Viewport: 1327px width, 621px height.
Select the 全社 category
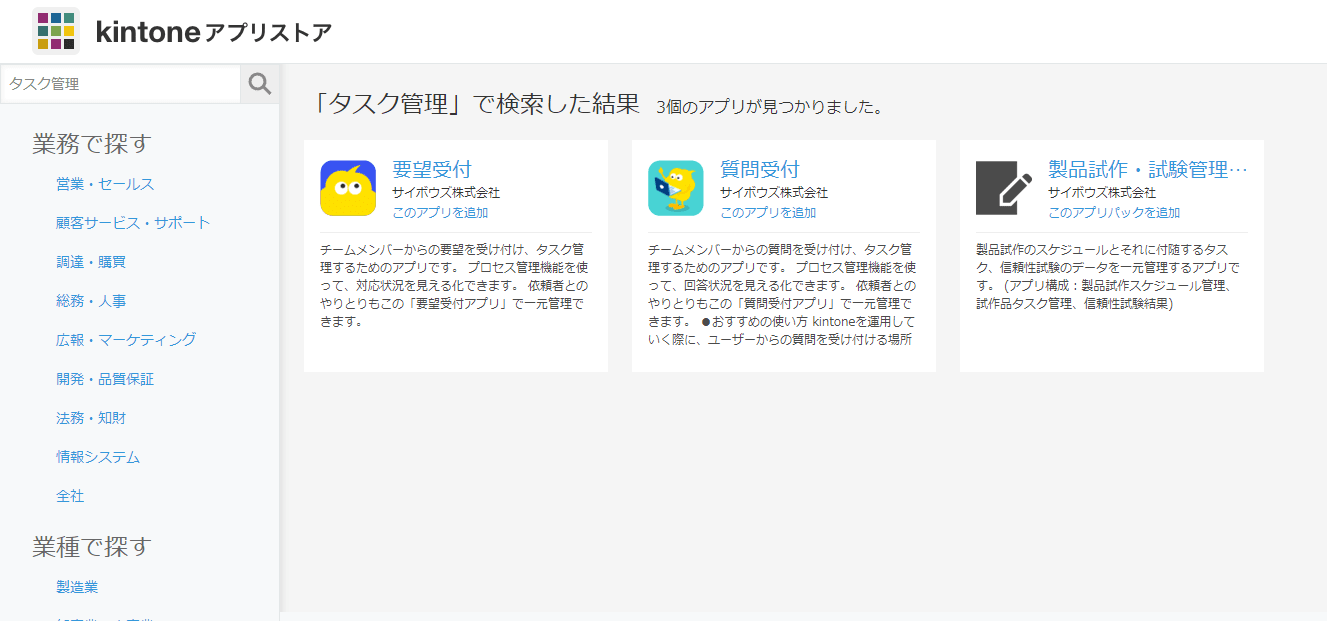(70, 496)
